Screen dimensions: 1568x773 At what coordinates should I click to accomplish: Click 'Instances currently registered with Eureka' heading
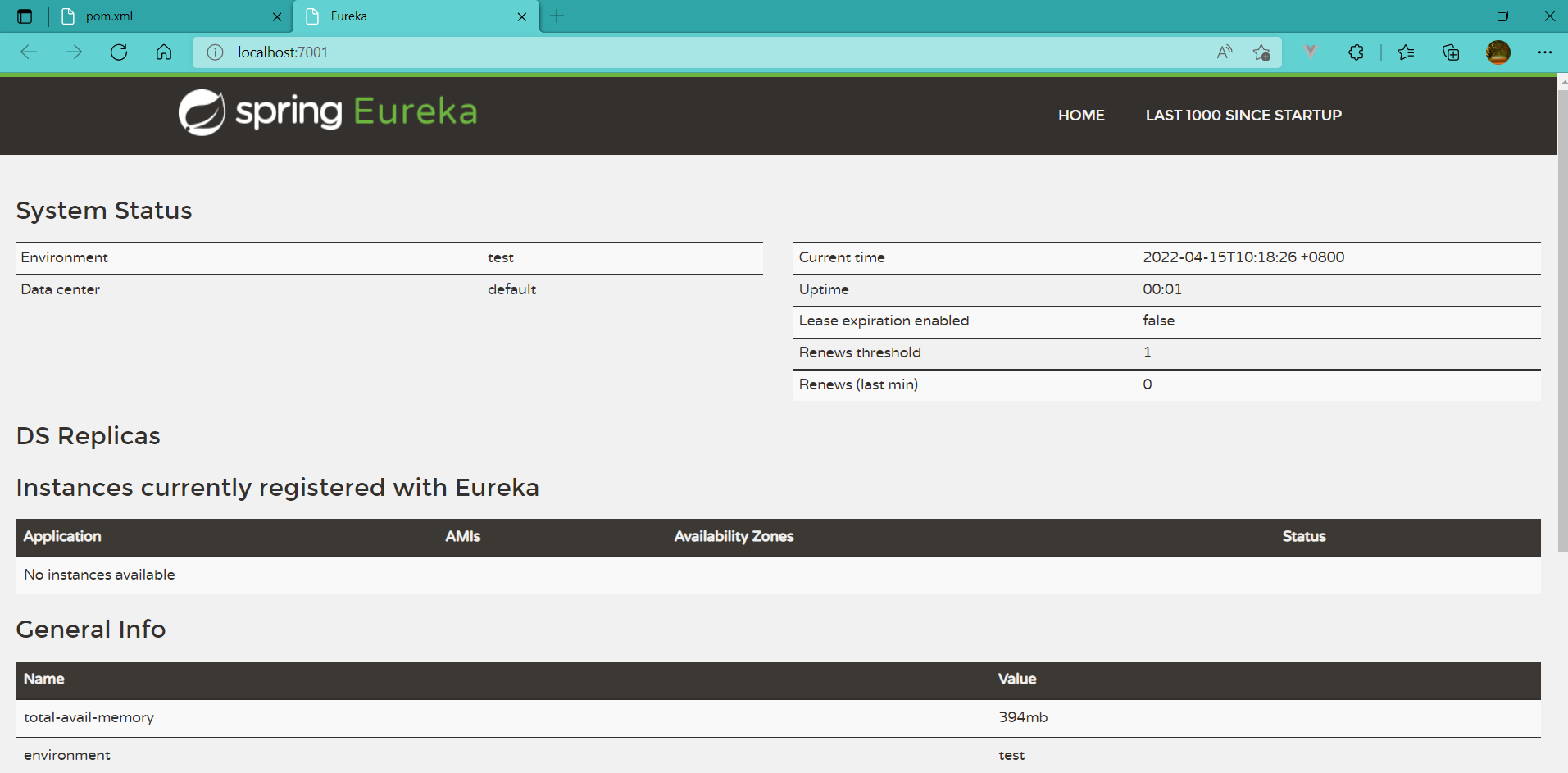pyautogui.click(x=278, y=488)
